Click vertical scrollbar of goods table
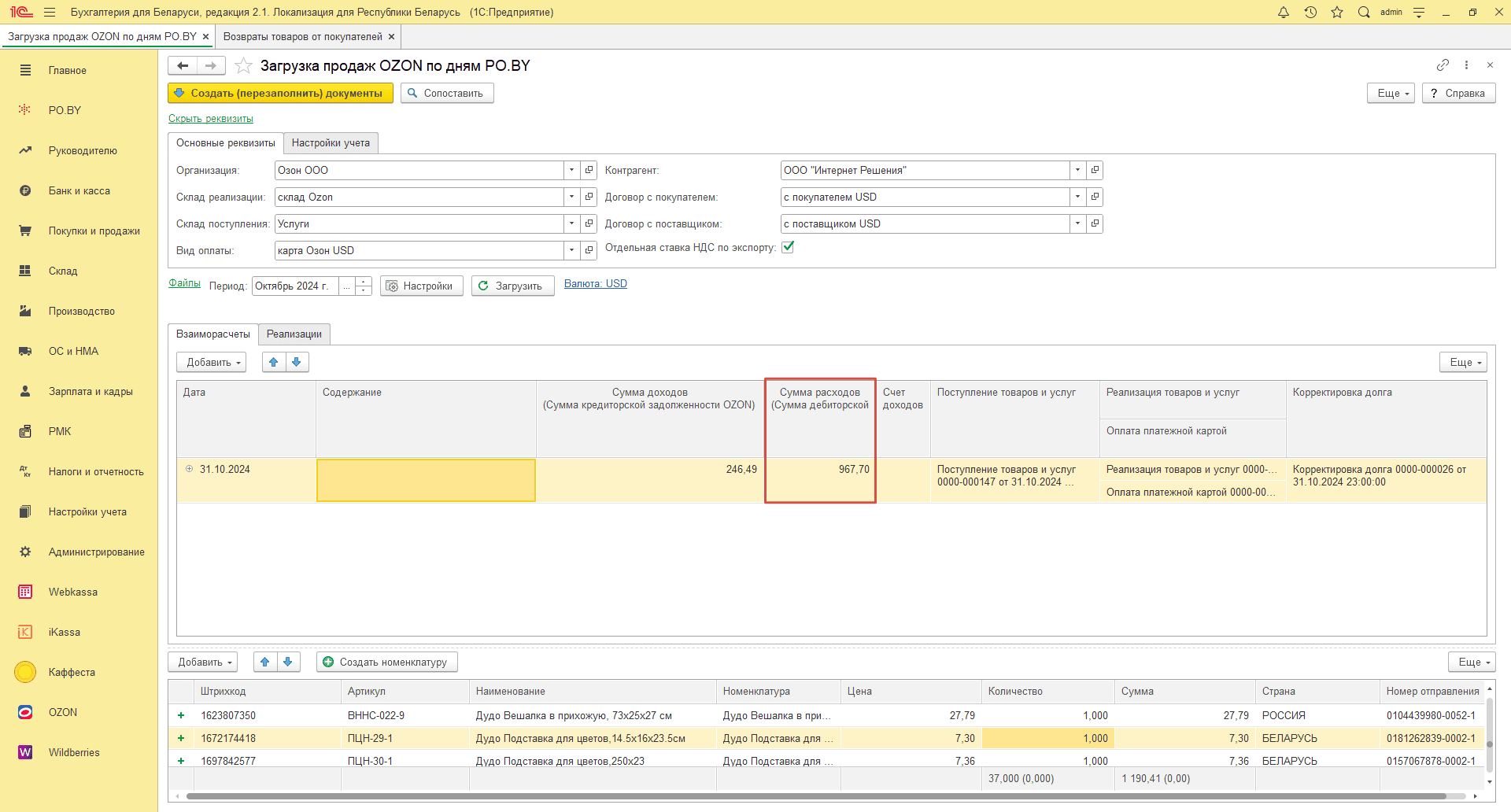The image size is (1511, 812). [x=1489, y=736]
